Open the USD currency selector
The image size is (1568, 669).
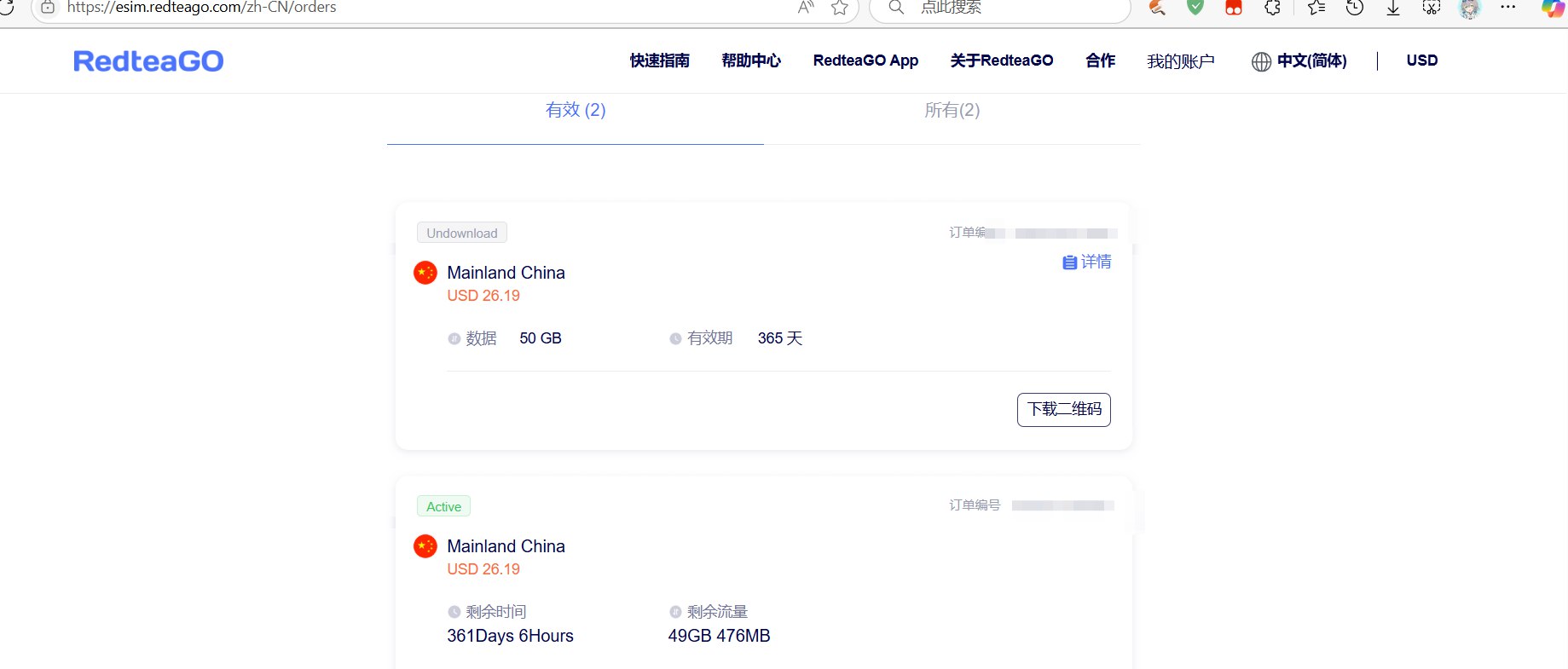(x=1421, y=61)
